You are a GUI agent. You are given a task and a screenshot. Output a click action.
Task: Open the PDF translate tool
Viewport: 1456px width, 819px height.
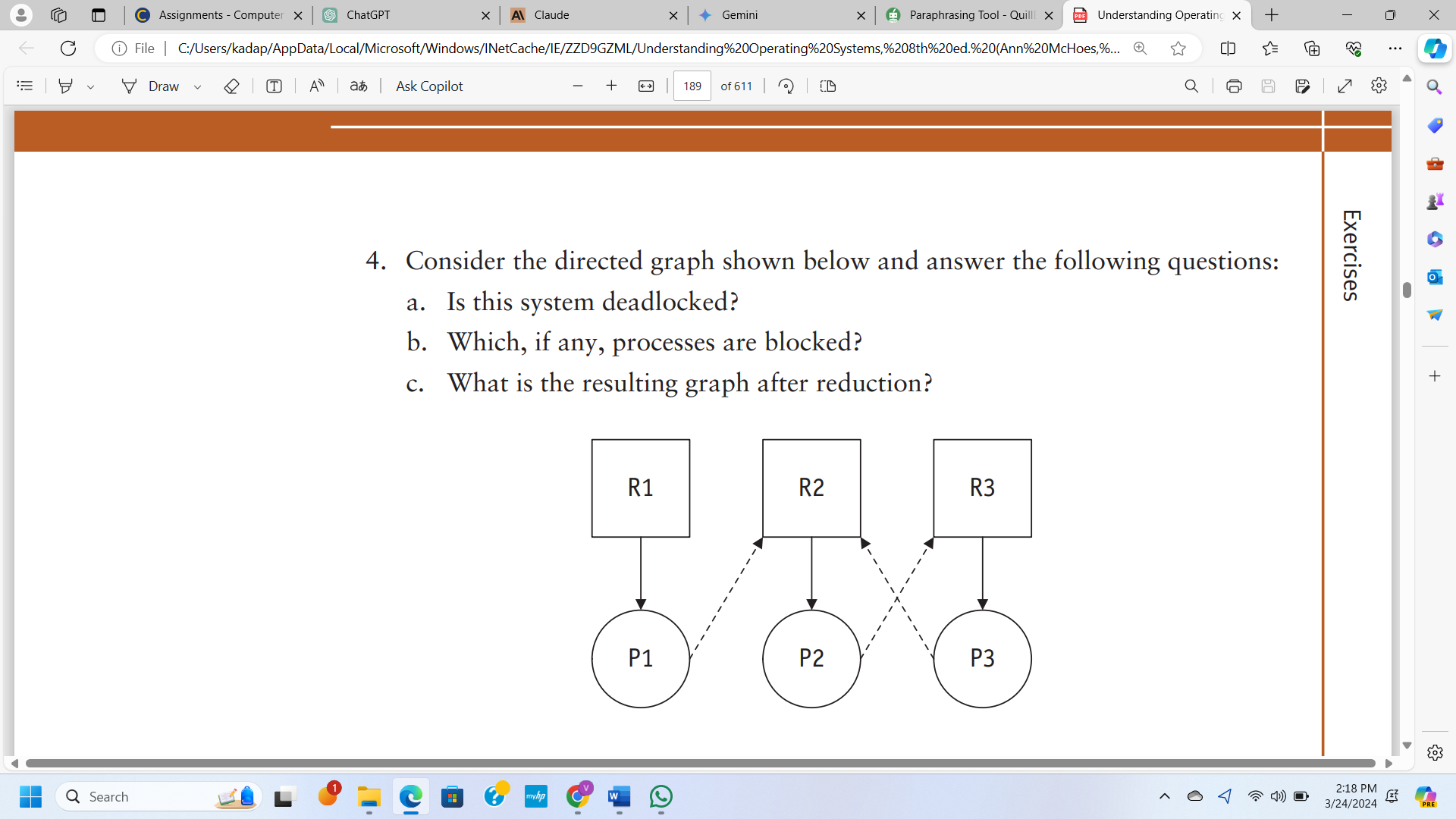tap(359, 86)
